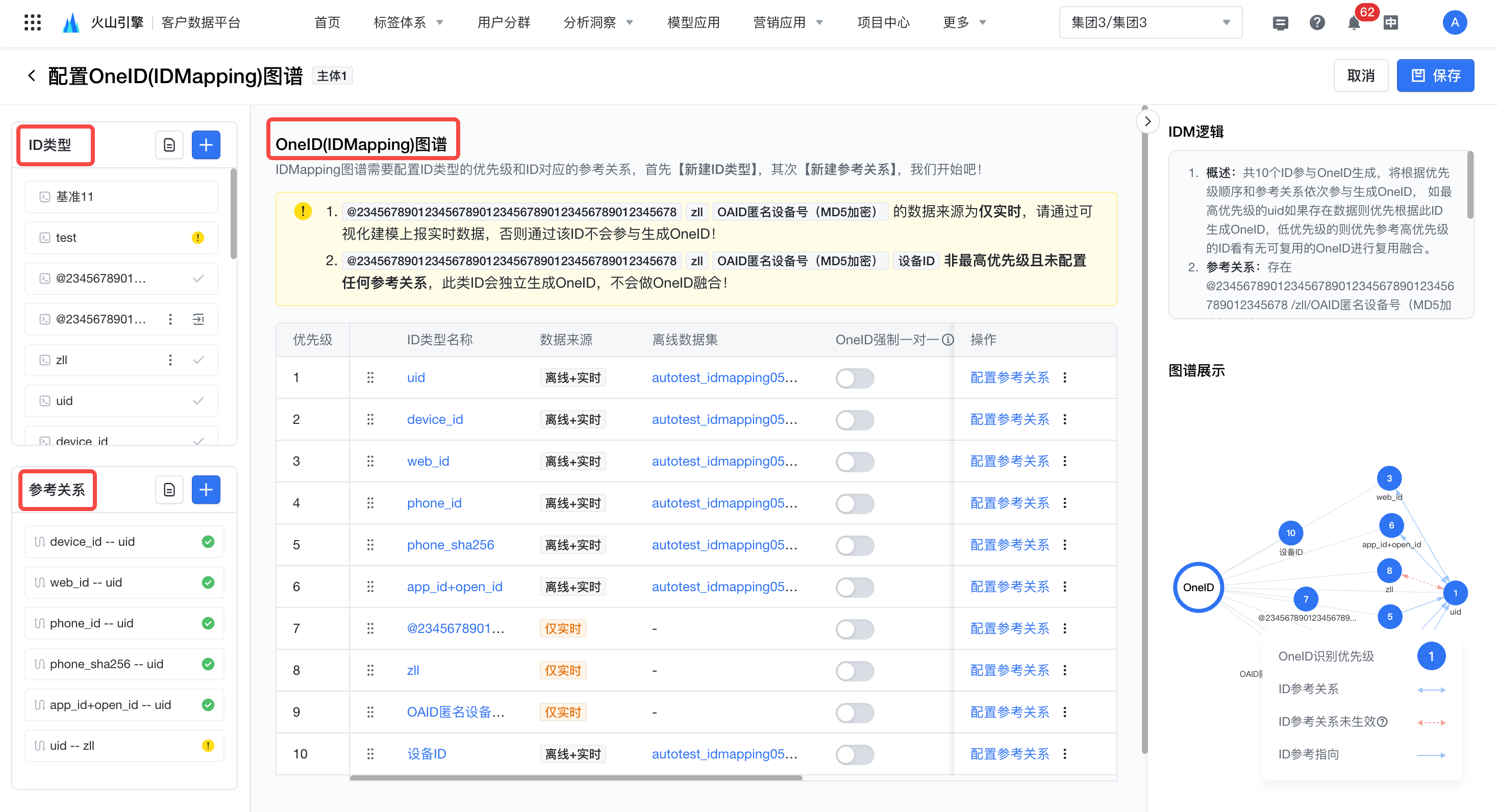Open more actions for 设备ID row

pos(1065,754)
